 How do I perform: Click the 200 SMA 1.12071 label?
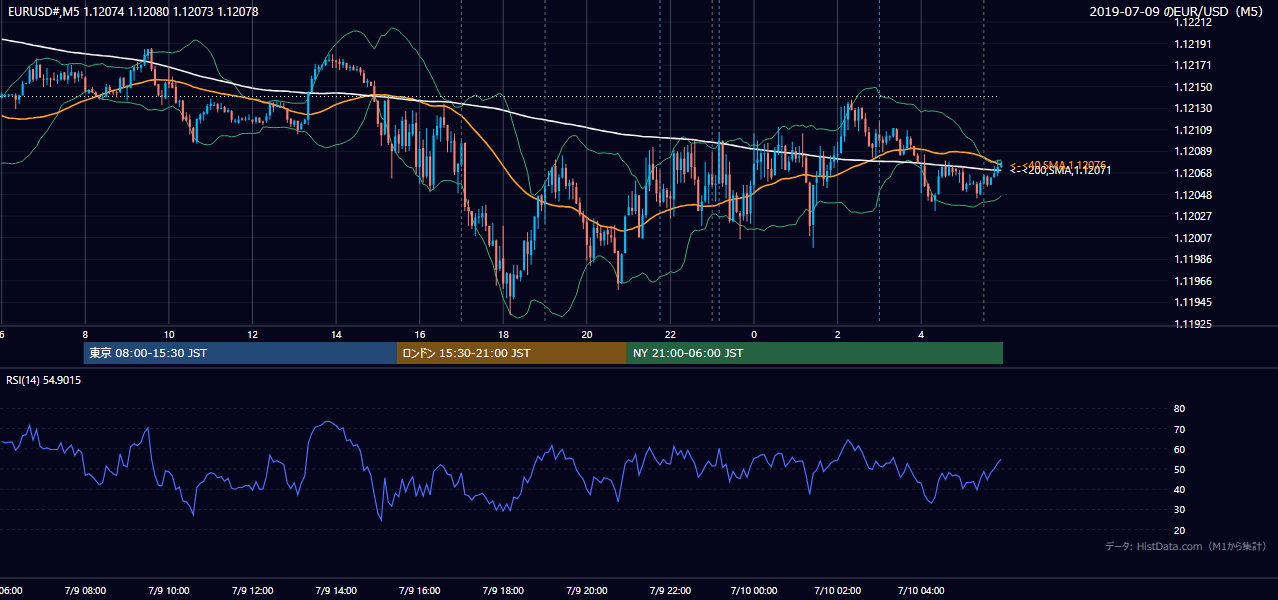[x=1060, y=171]
